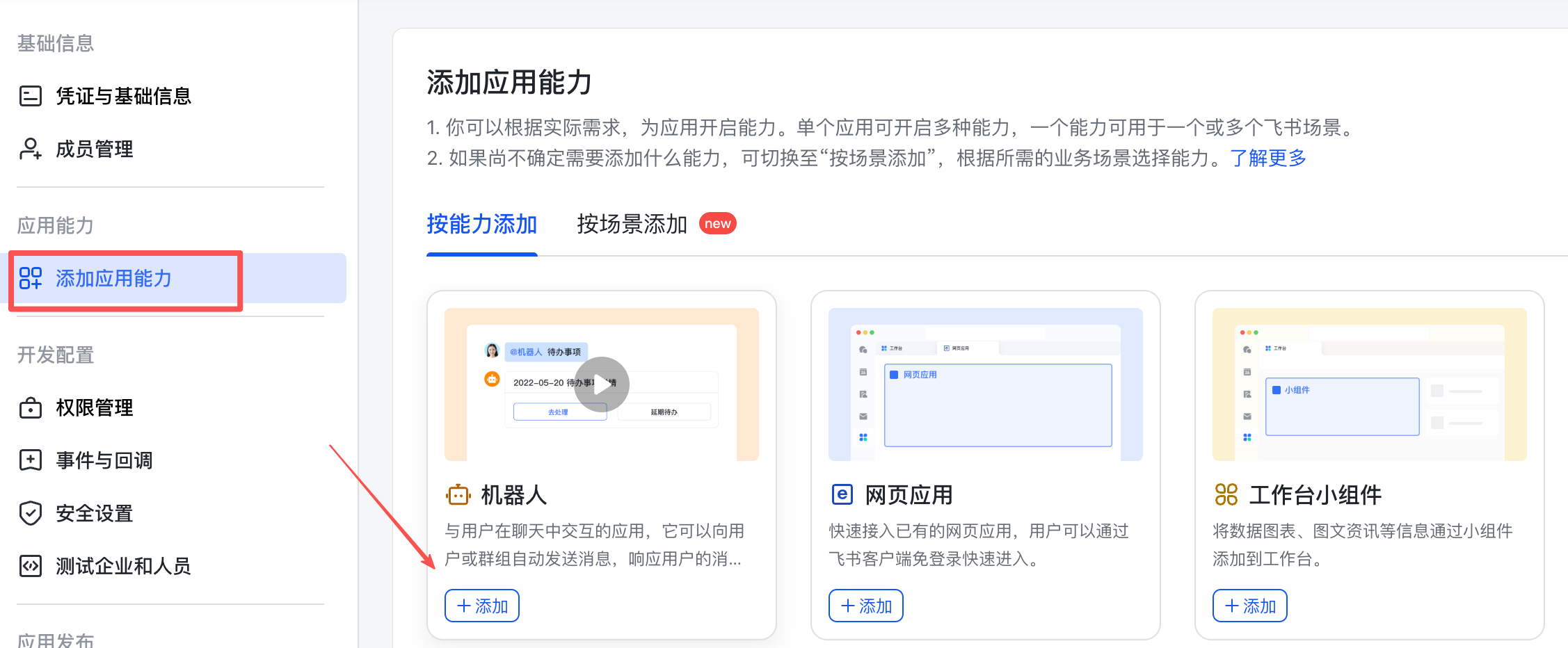Click the events and callbacks icon
This screenshot has height=648, width=1568.
coord(31,460)
